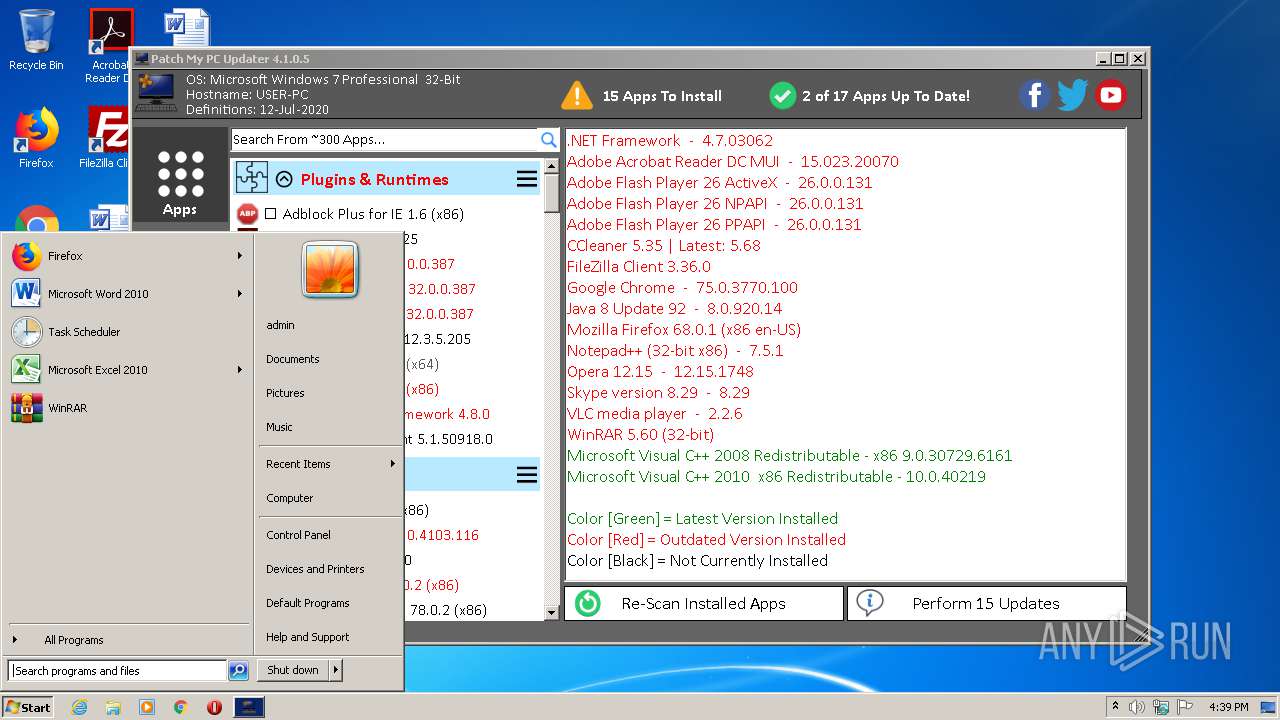Show hidden tray icons arrow
Image resolution: width=1280 pixels, height=720 pixels.
click(1116, 707)
